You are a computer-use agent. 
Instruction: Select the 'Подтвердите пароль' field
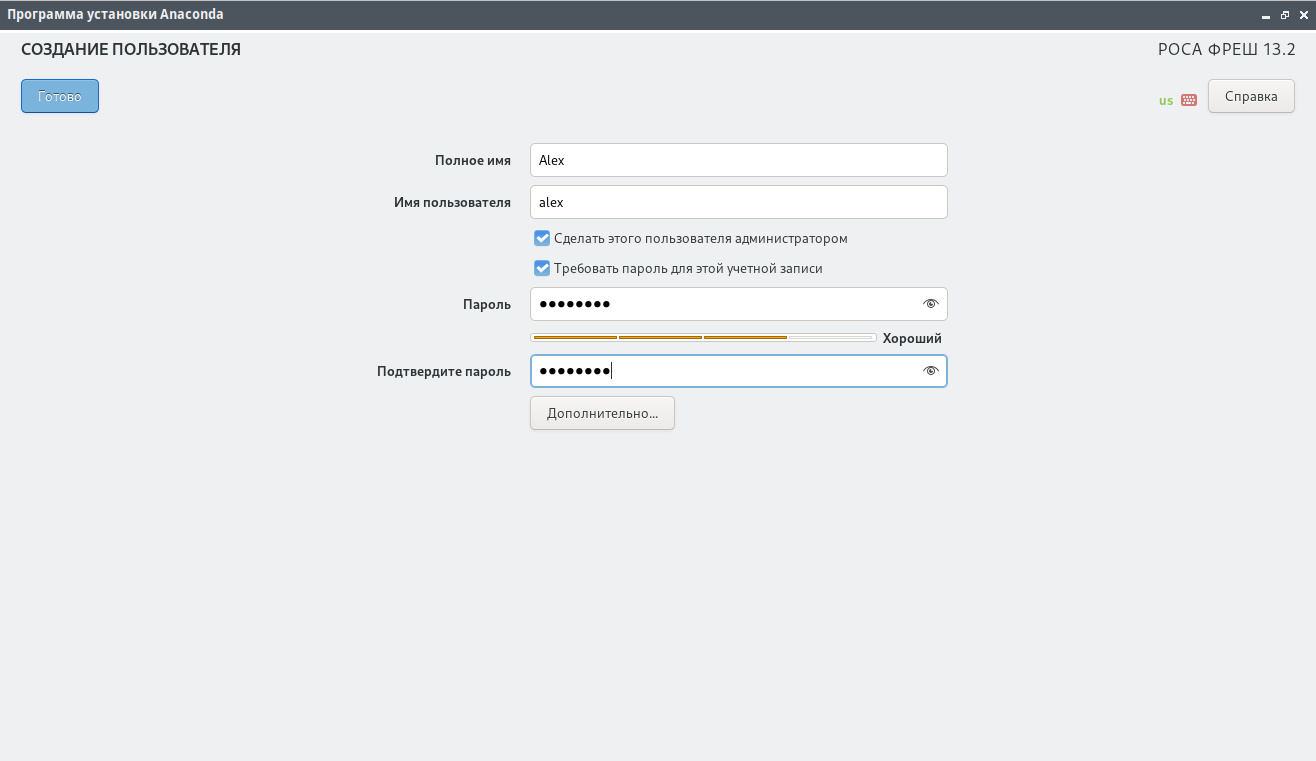point(739,371)
